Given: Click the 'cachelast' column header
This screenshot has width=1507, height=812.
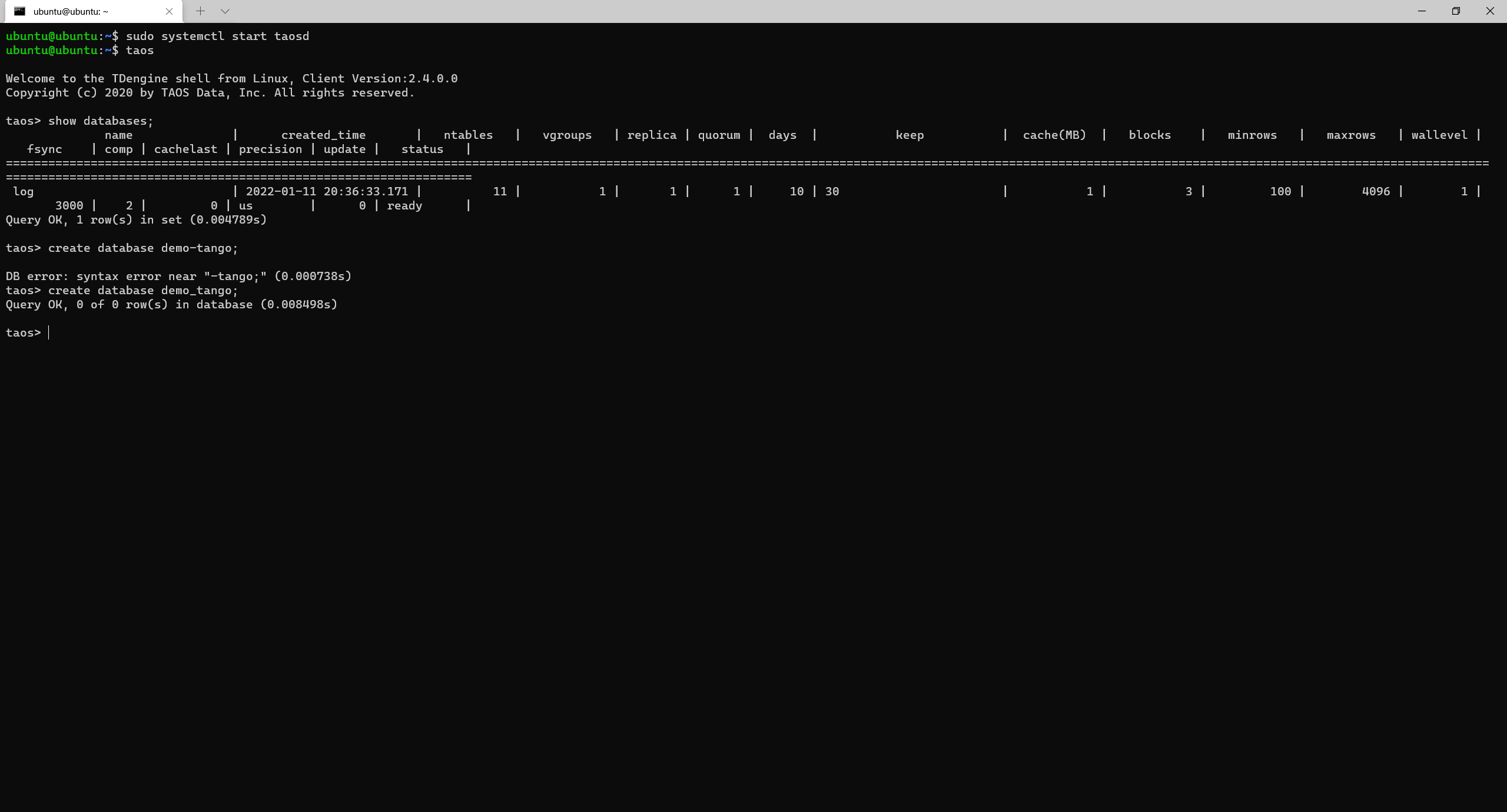Looking at the screenshot, I should pos(185,149).
